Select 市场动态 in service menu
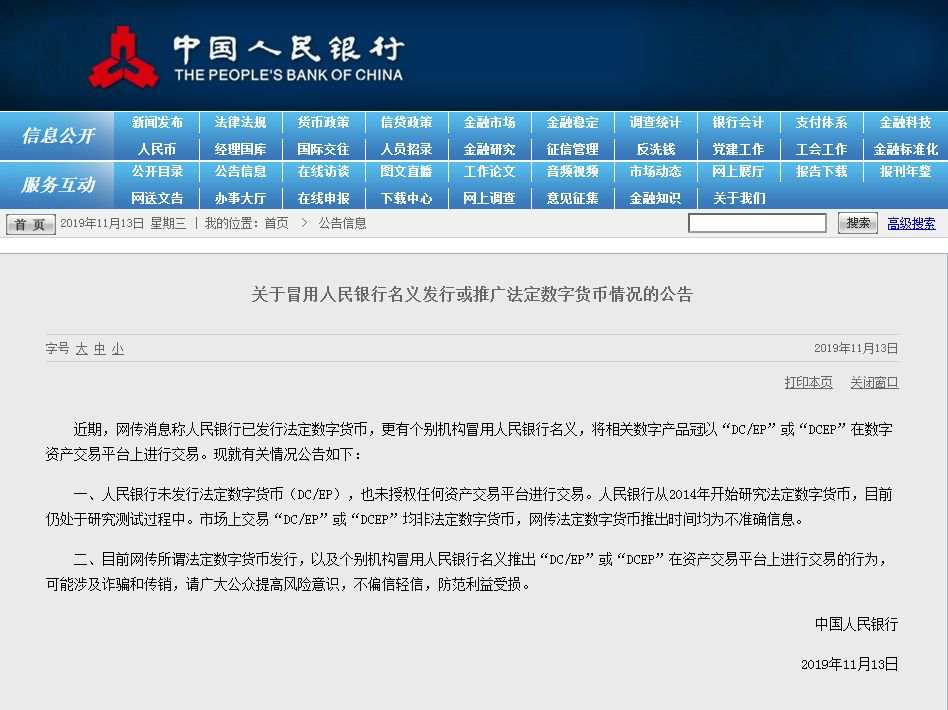Image resolution: width=948 pixels, height=710 pixels. click(x=655, y=171)
